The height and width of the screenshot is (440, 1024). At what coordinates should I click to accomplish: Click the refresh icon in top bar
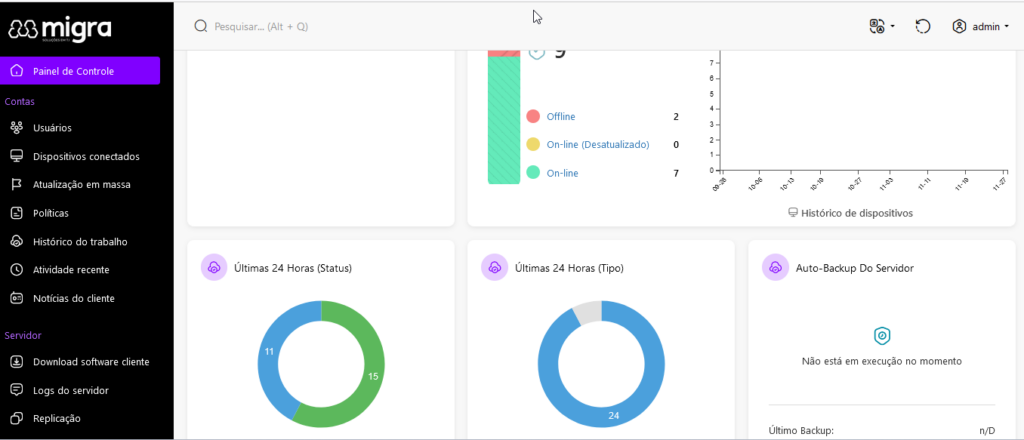coord(923,26)
